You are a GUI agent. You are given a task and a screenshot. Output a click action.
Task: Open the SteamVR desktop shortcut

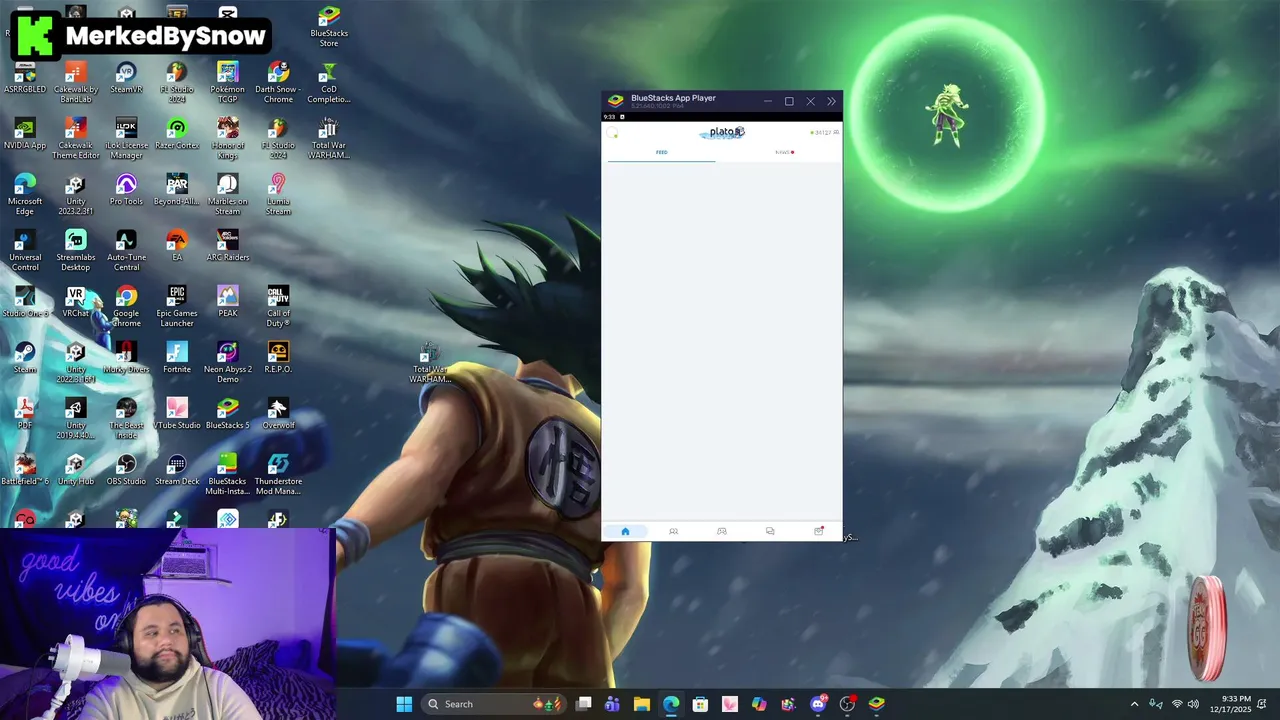[x=126, y=78]
